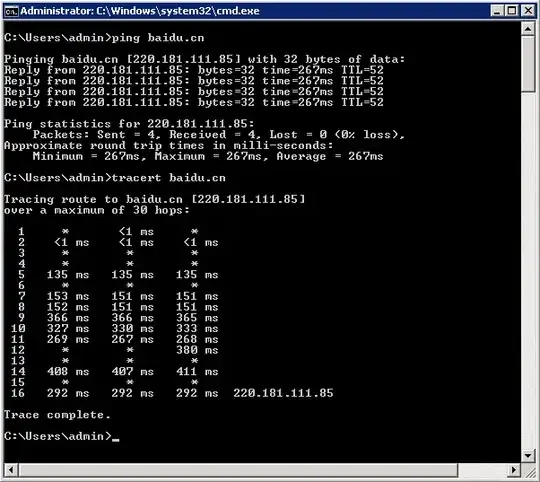Click hop 7 row with 153 ms
The image size is (540, 482).
coord(118,296)
